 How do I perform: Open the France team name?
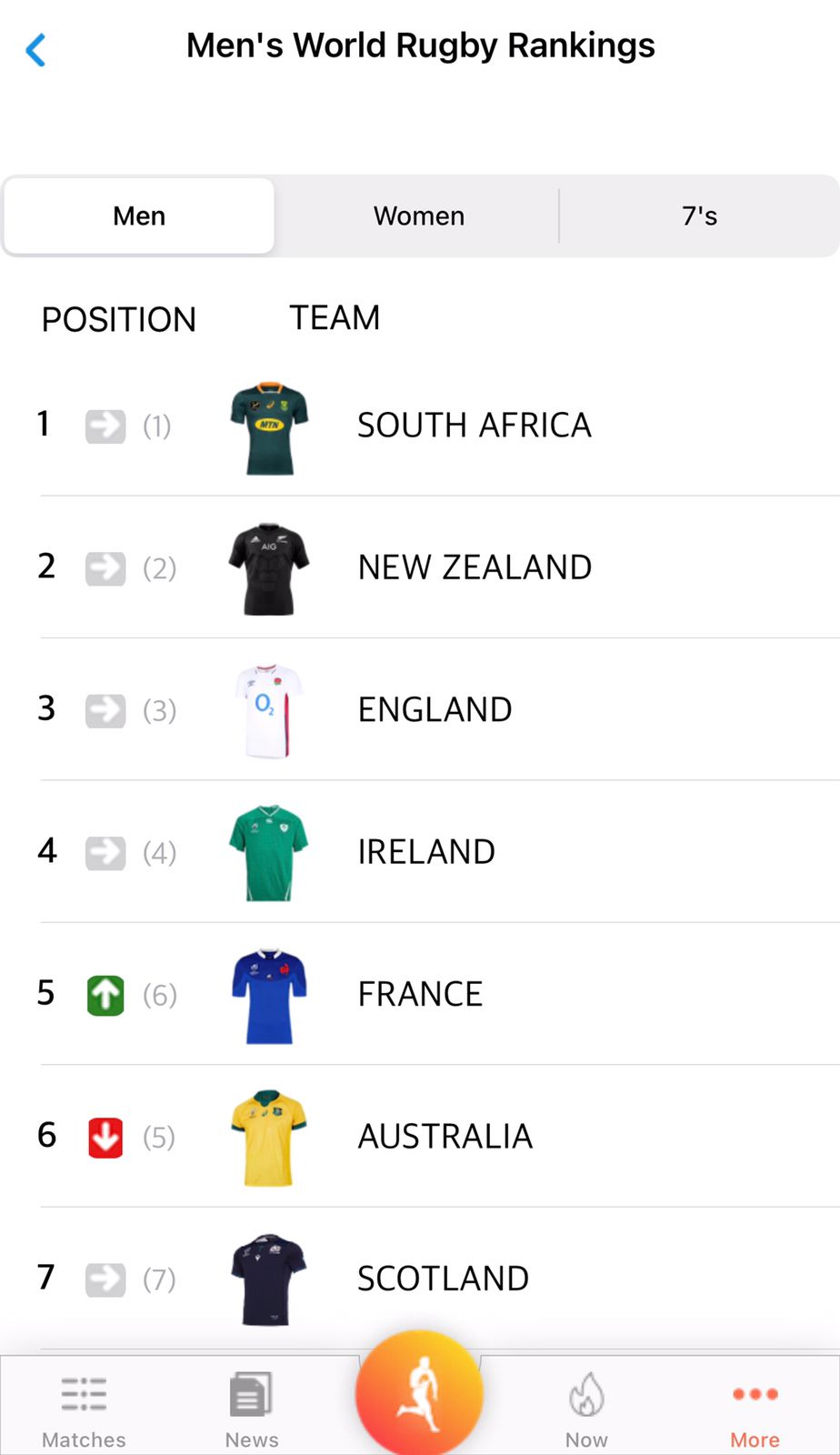point(420,995)
